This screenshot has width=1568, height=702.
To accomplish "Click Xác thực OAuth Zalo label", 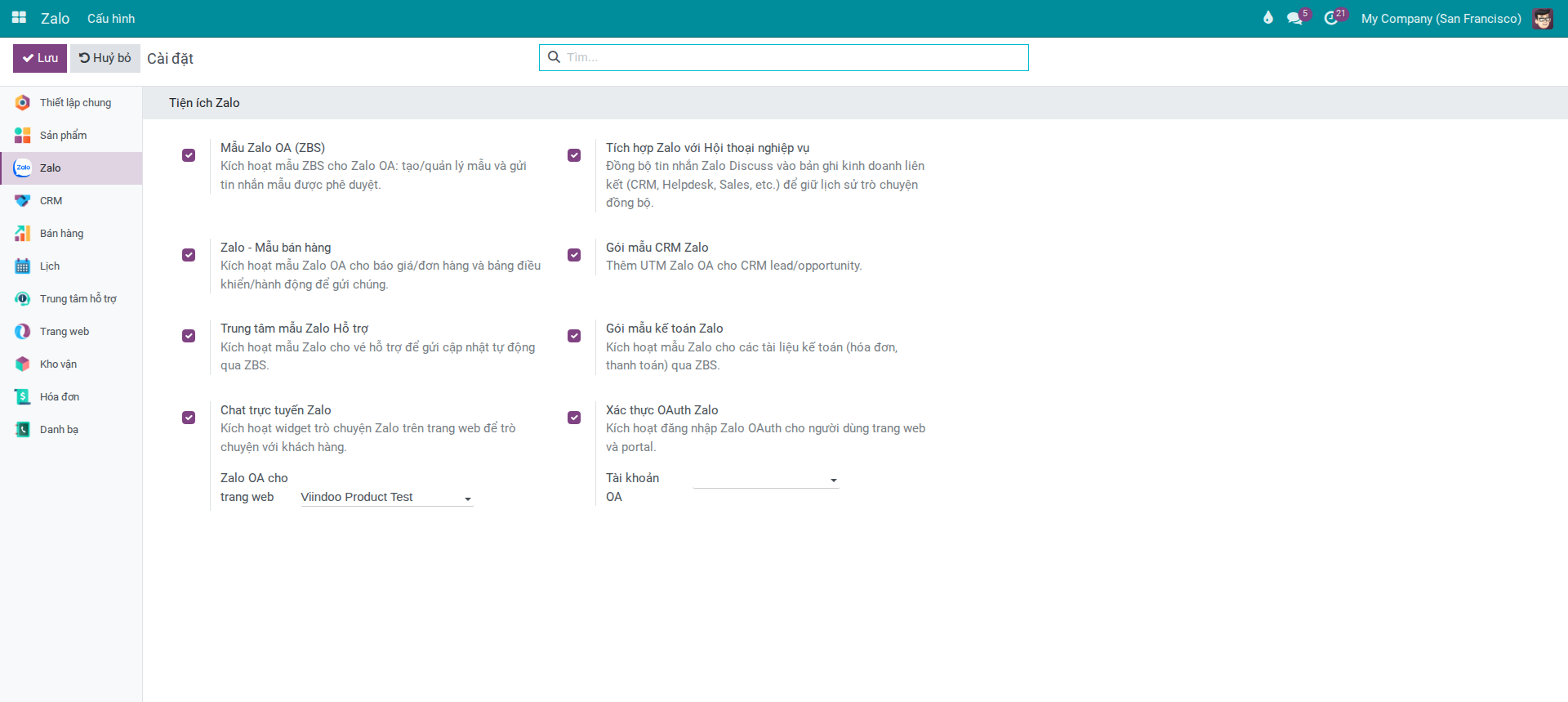I will tap(662, 410).
